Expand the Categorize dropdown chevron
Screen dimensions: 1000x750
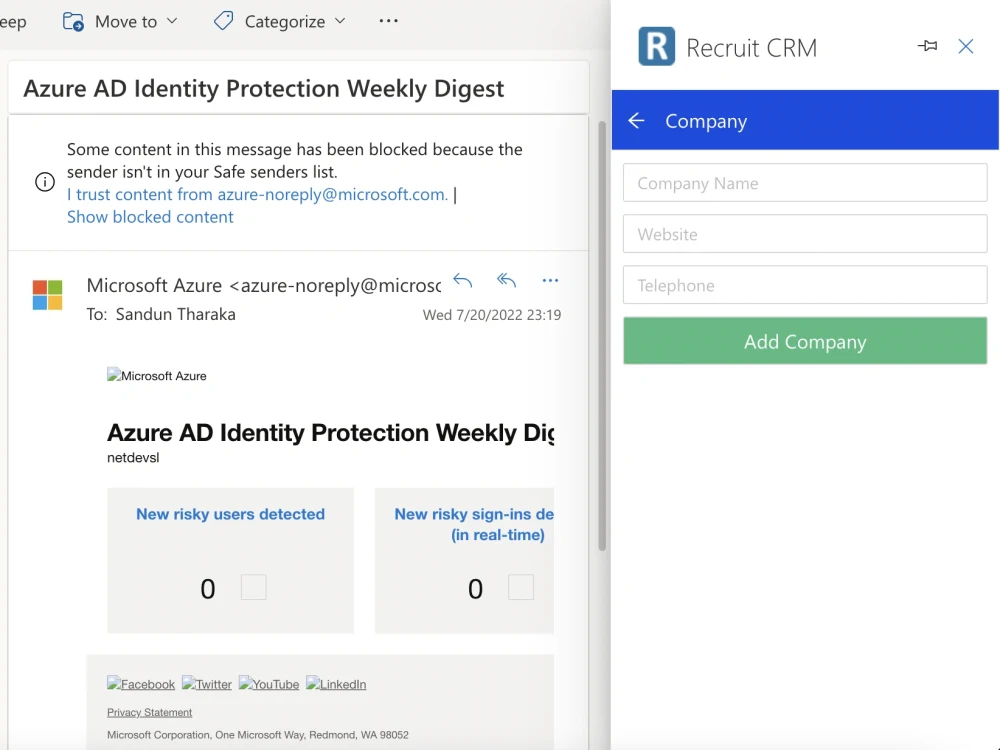340,20
